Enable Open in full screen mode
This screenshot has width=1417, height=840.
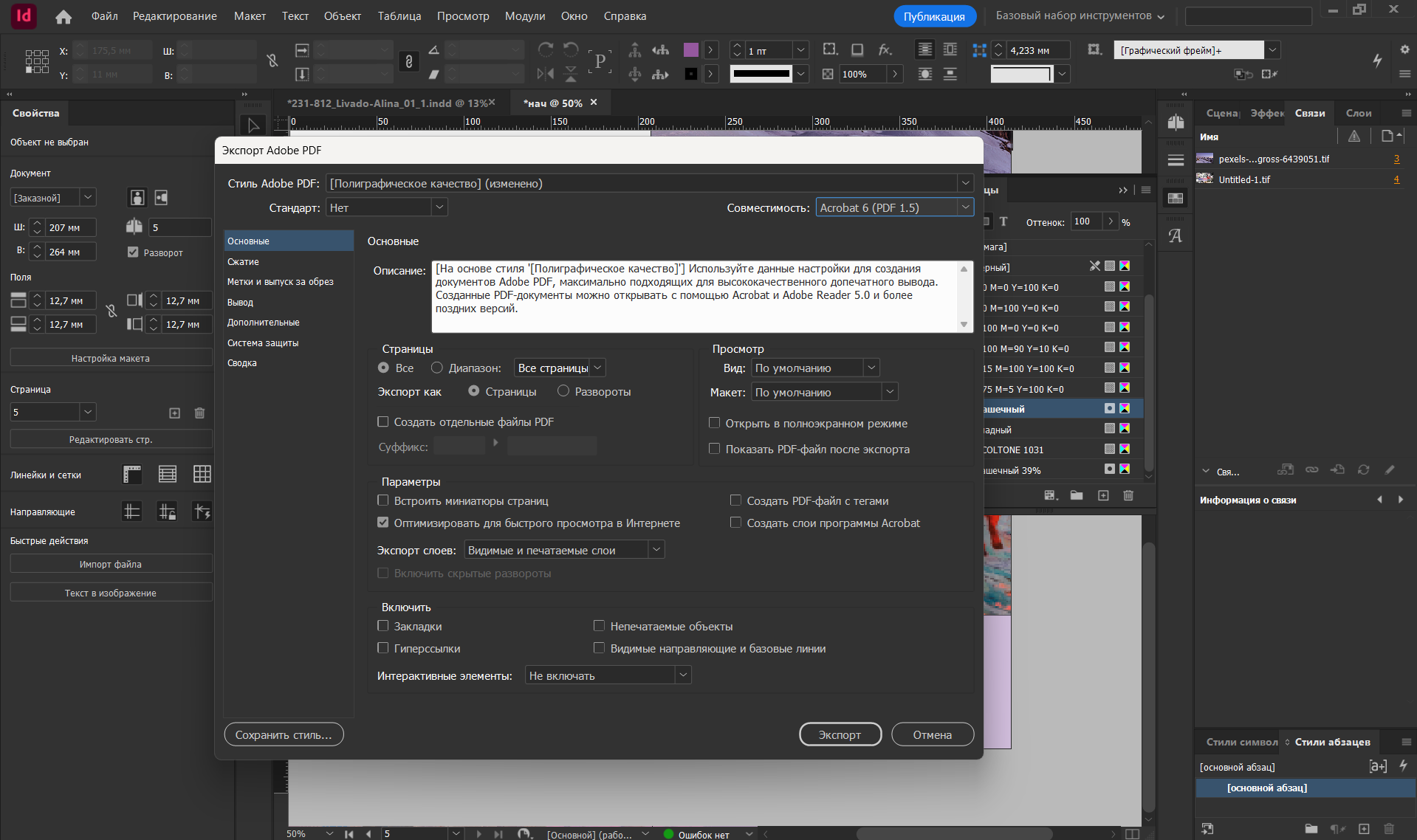714,423
